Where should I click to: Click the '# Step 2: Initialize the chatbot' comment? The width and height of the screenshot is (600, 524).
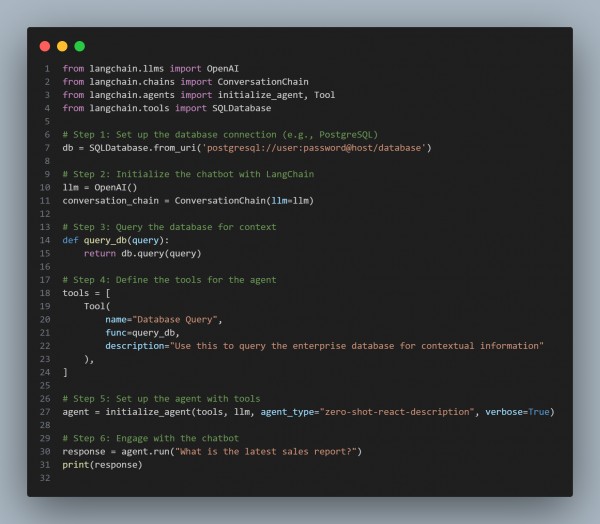point(188,174)
